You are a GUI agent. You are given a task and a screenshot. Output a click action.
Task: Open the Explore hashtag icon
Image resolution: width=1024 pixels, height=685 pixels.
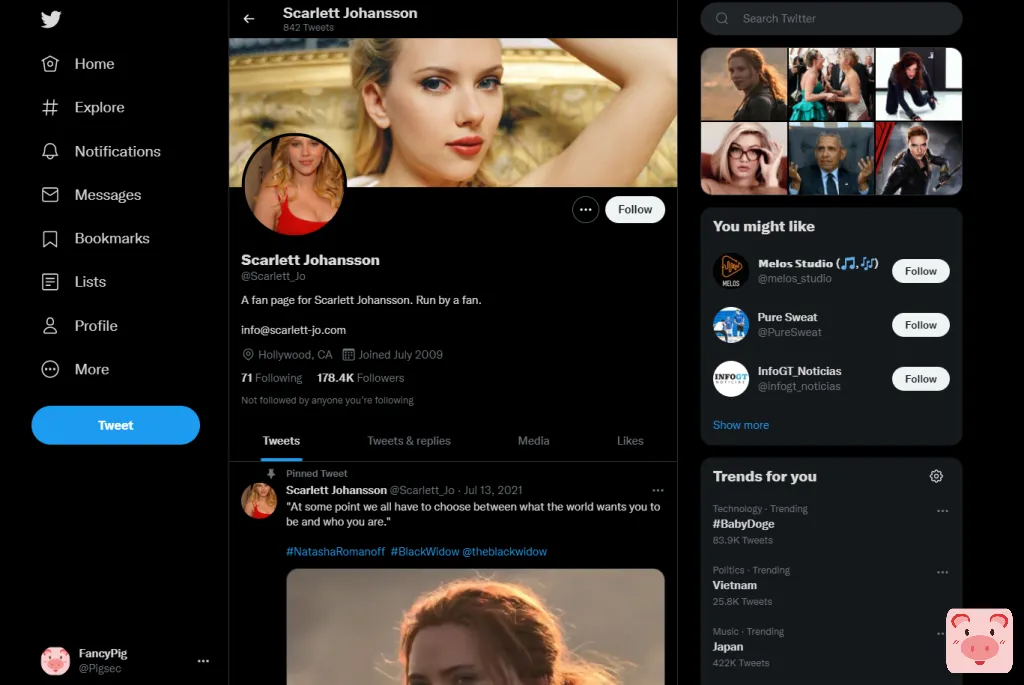[x=50, y=107]
